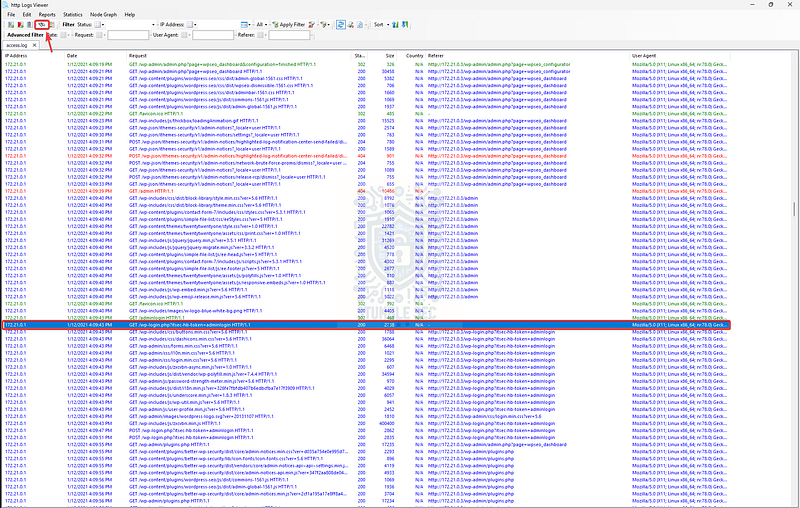Screen dimensions: 800x508
Task: Toggle the Date advanced filter checkbox
Action: [63, 35]
